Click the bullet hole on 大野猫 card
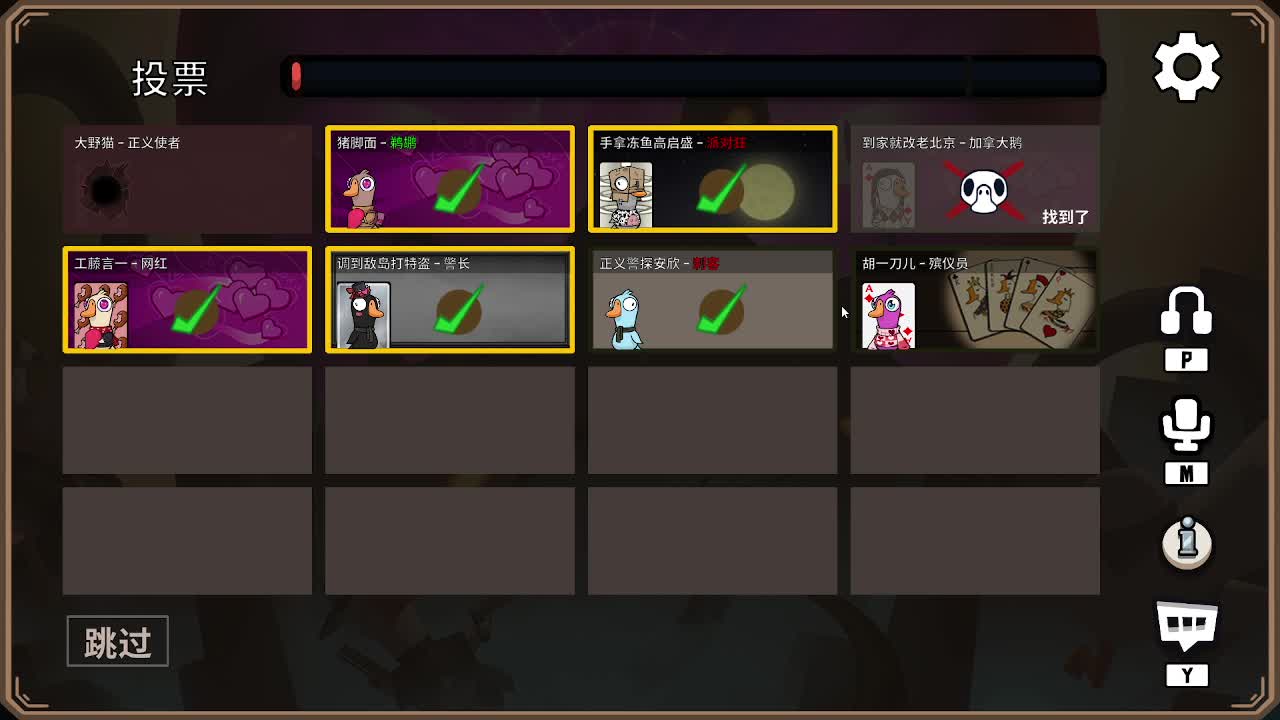Image resolution: width=1280 pixels, height=720 pixels. [x=105, y=190]
